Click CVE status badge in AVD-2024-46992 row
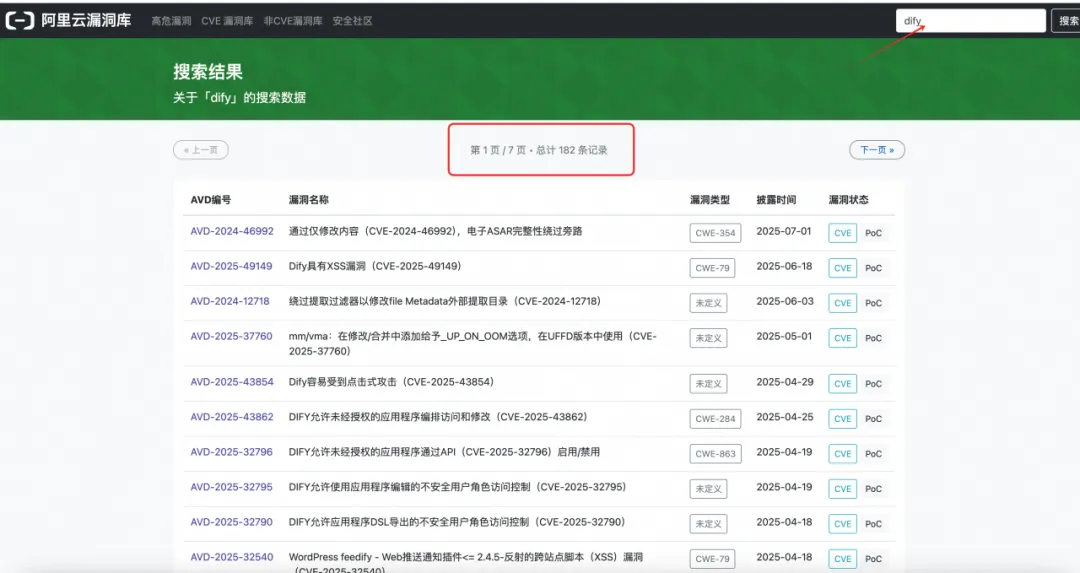The width and height of the screenshot is (1080, 573). tap(842, 233)
